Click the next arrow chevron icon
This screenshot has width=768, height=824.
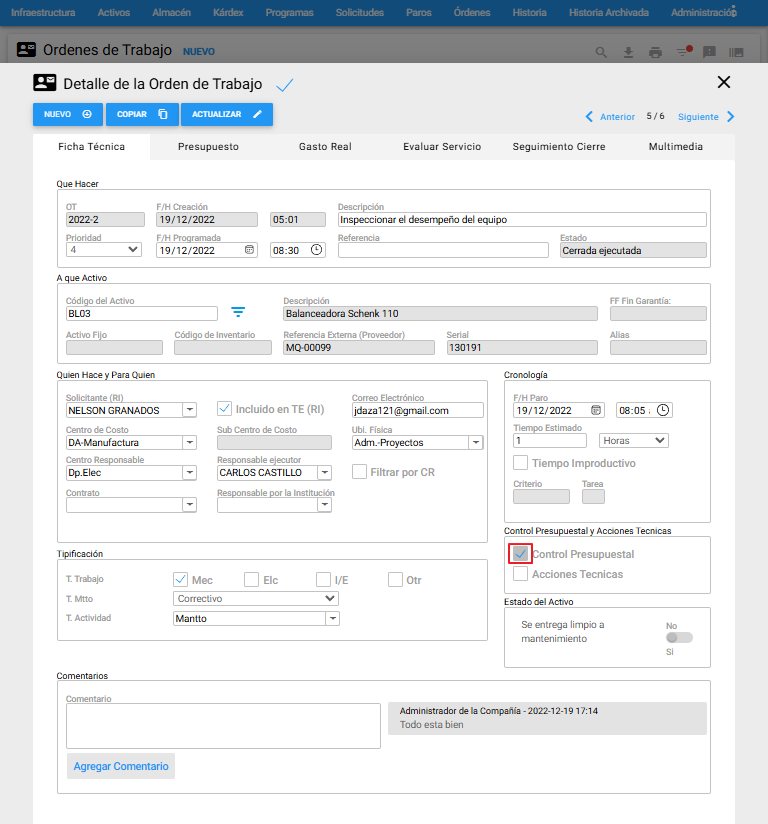pos(730,117)
